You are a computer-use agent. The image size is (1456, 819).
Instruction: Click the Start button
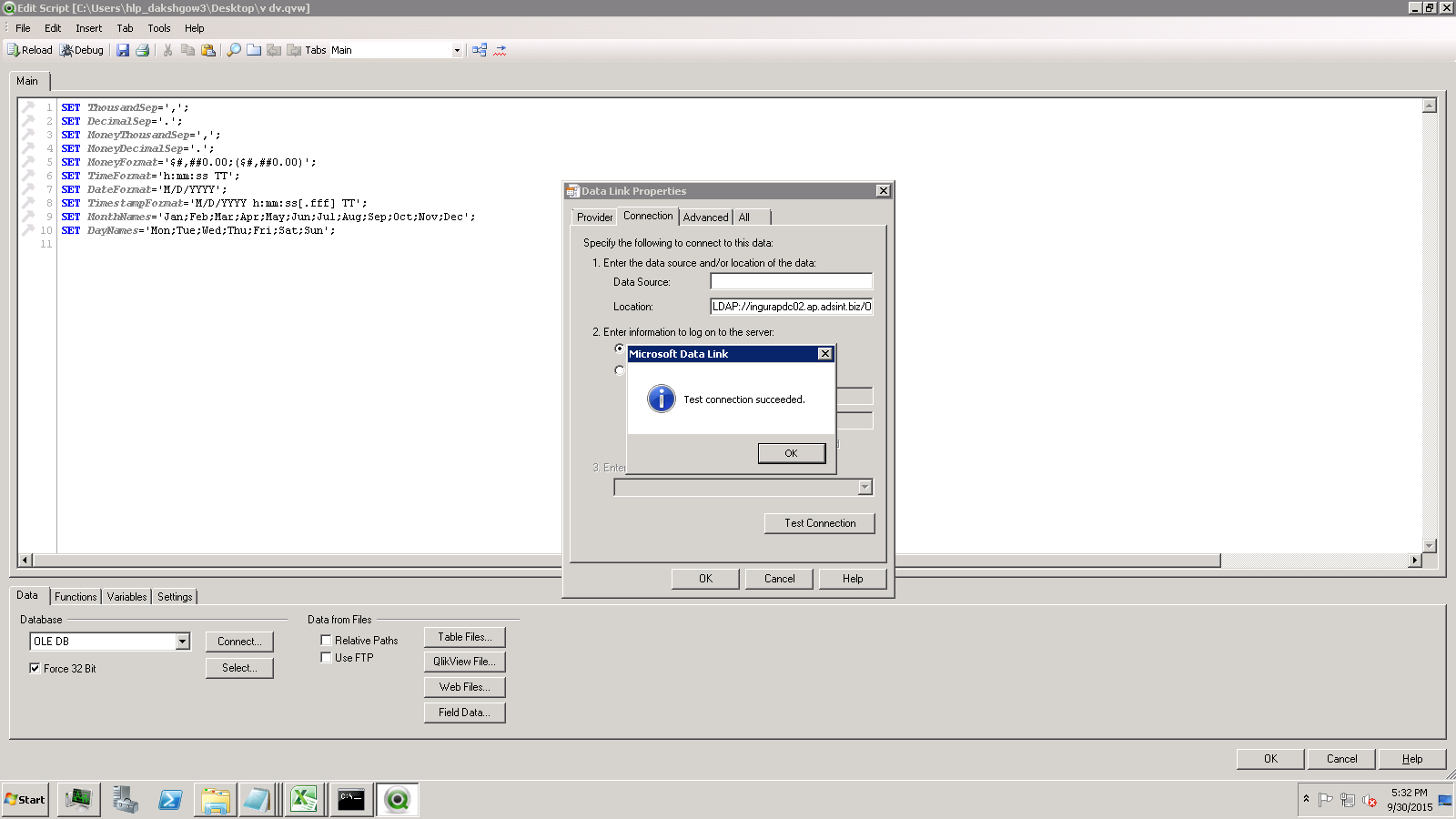coord(25,800)
